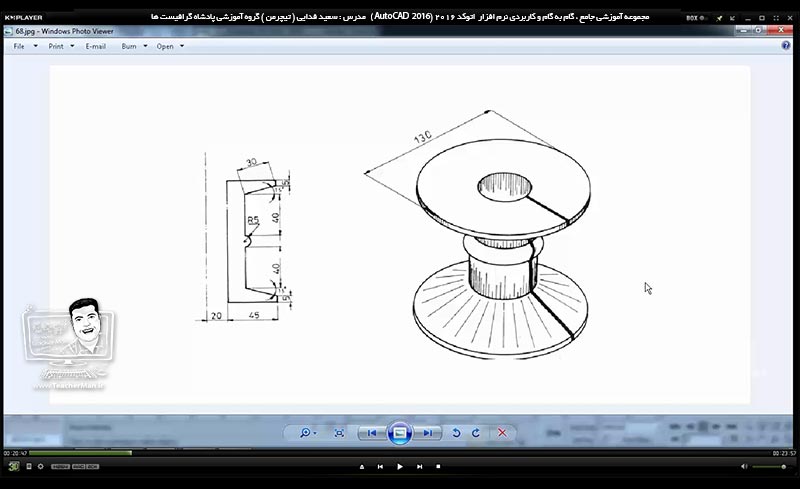Toggle the KMPlayer BOX button

point(695,18)
